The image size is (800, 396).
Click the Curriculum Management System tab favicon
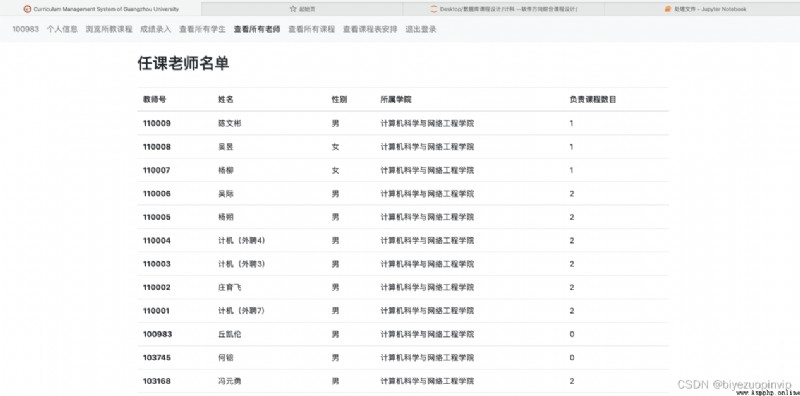27,9
